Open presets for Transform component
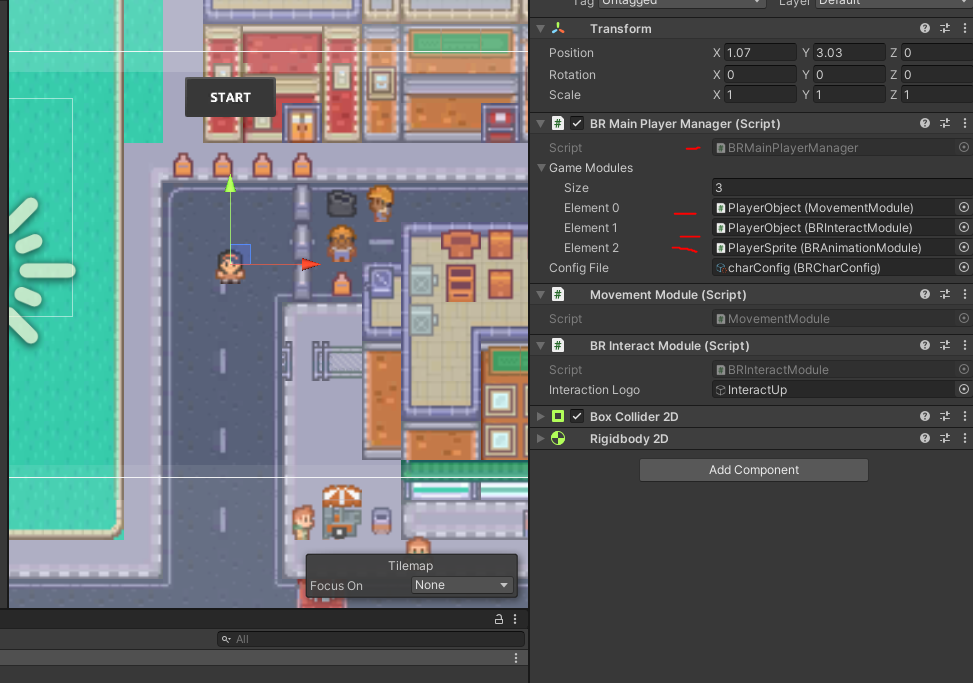Image resolution: width=973 pixels, height=683 pixels. click(x=944, y=29)
